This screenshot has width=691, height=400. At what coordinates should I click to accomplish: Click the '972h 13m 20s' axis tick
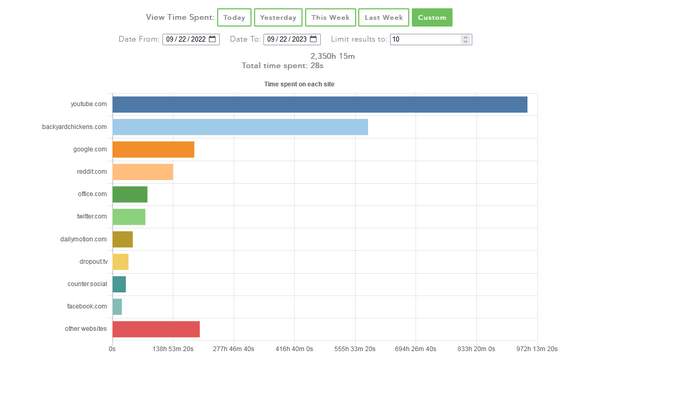pos(537,349)
